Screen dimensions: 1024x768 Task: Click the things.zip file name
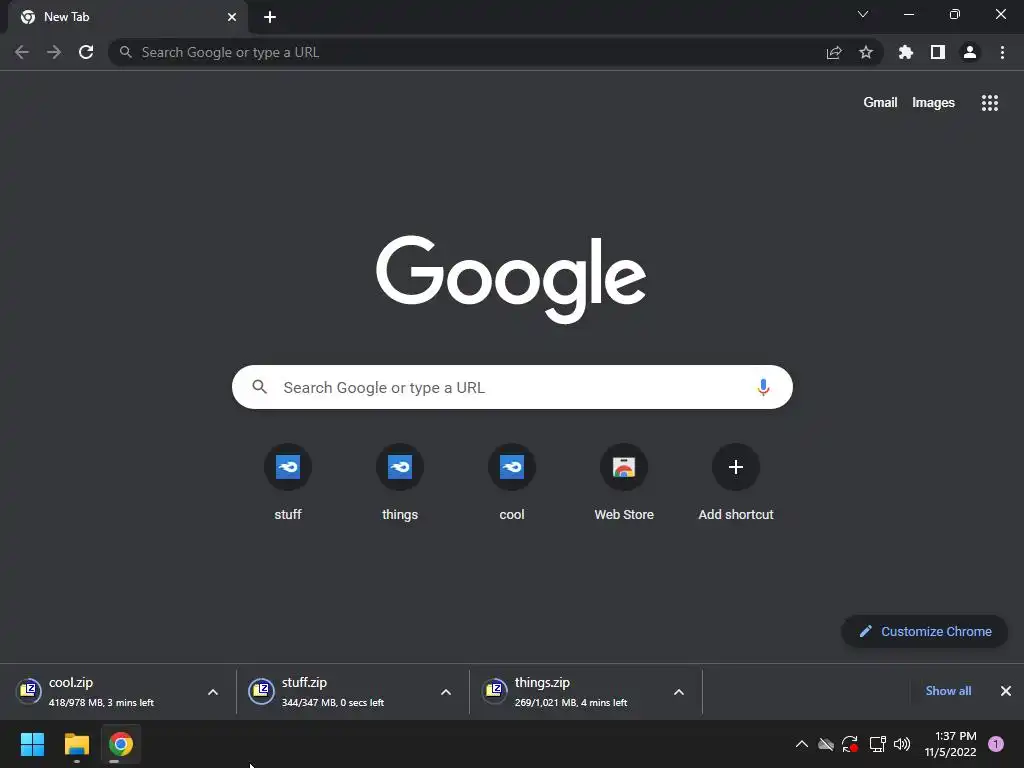[542, 682]
